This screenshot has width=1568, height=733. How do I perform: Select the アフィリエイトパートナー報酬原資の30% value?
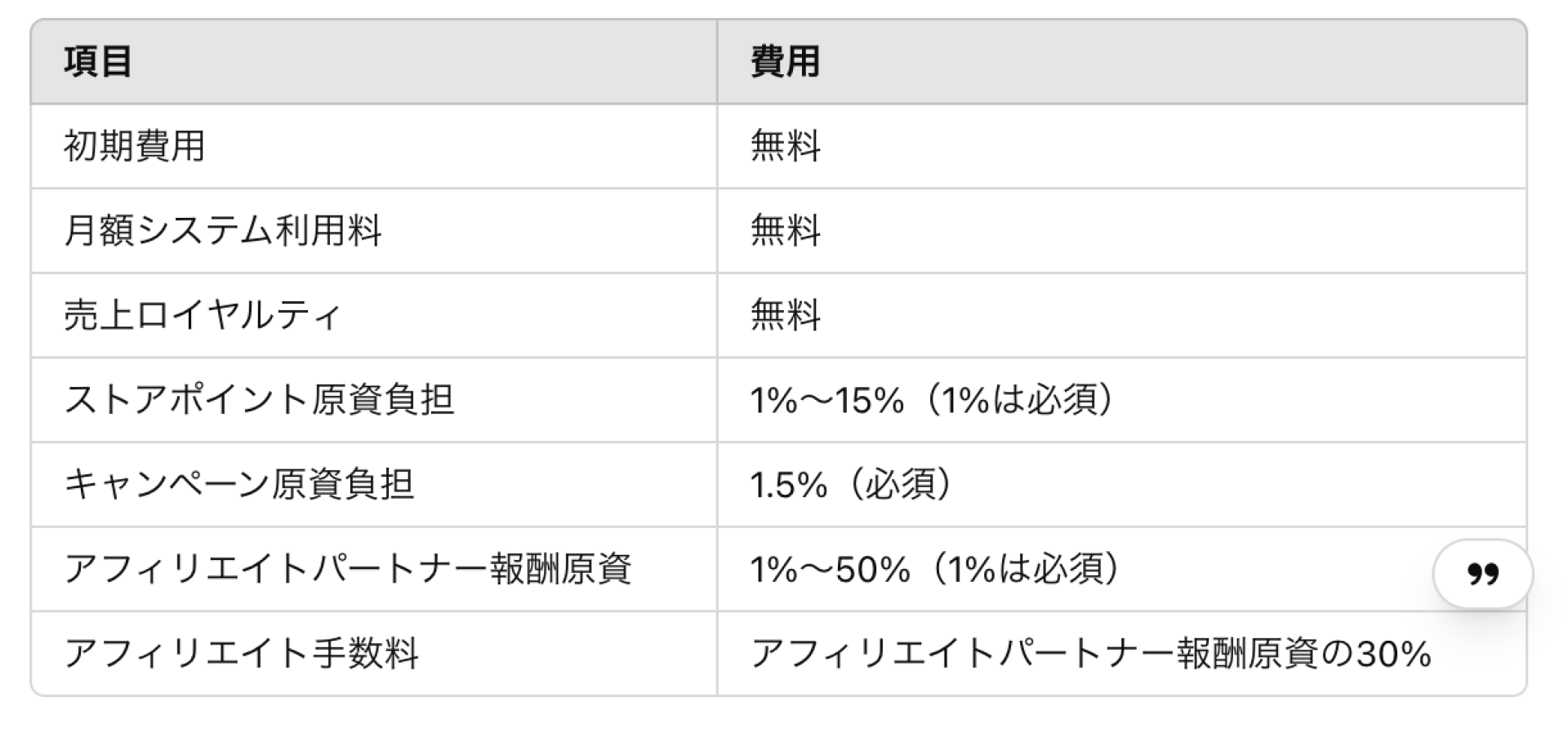click(x=1091, y=653)
